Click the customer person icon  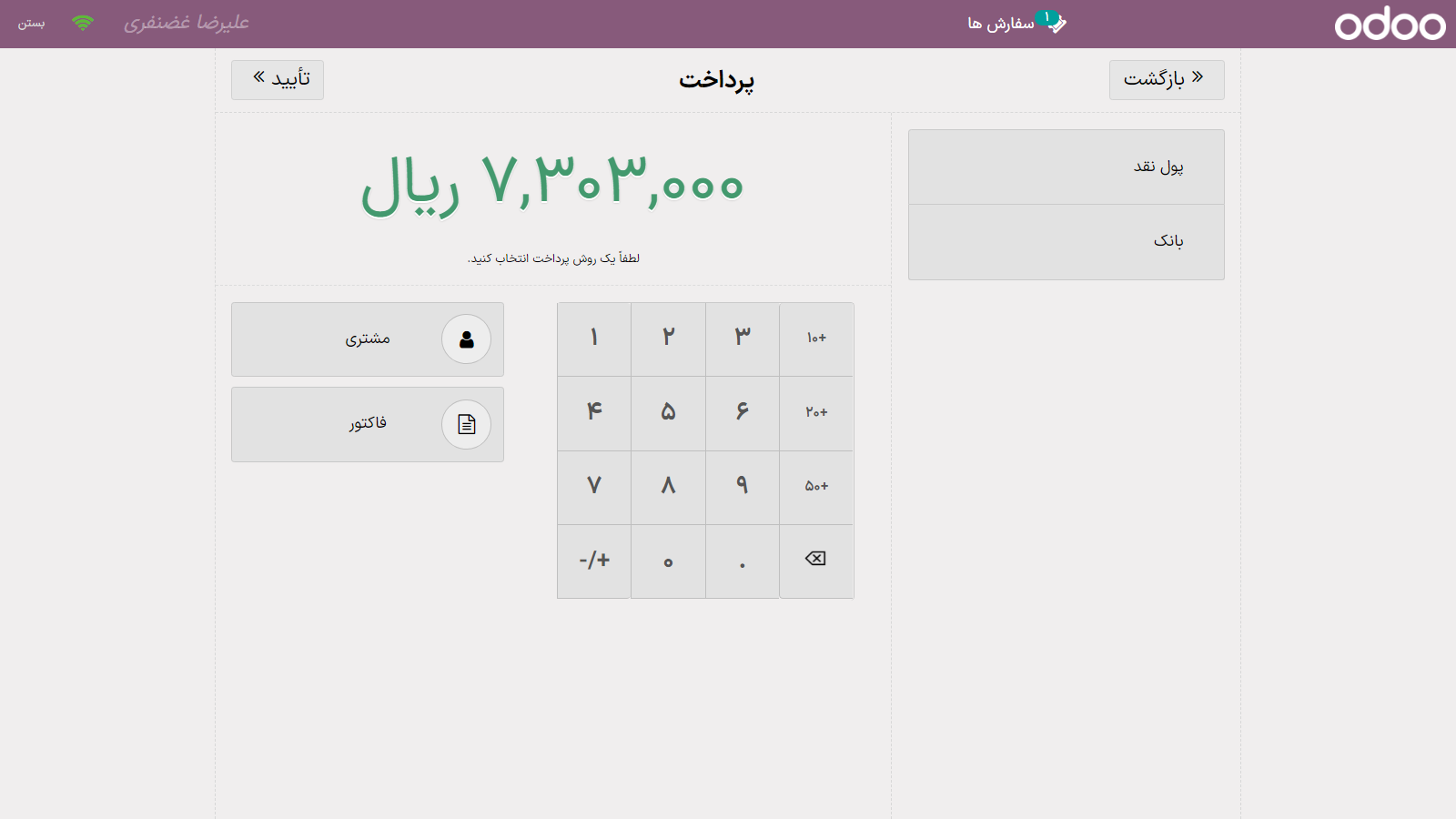tap(466, 339)
